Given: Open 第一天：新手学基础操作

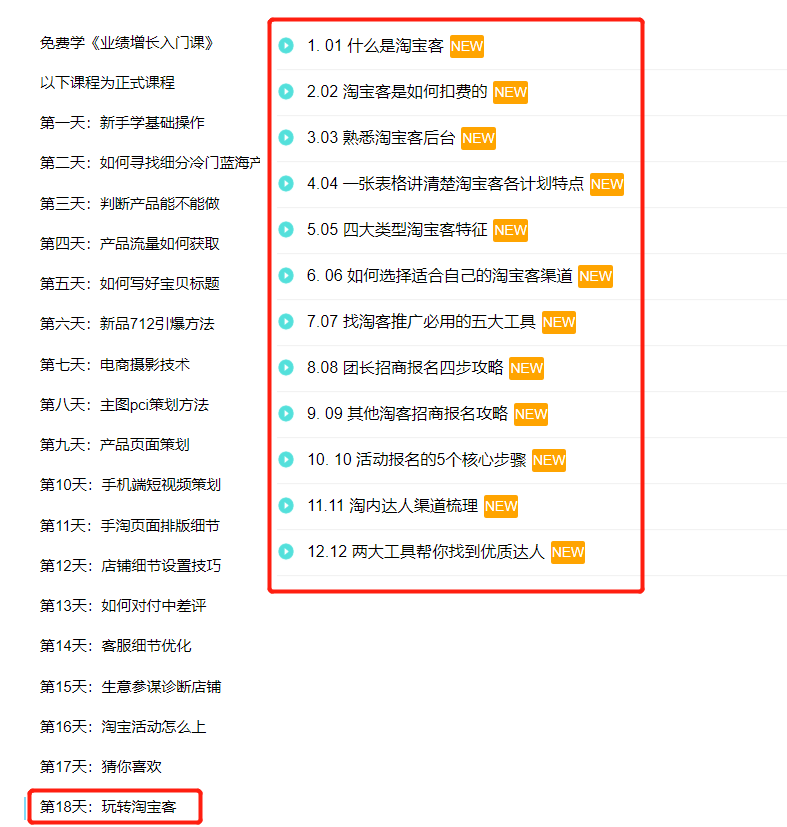Looking at the screenshot, I should point(122,123).
